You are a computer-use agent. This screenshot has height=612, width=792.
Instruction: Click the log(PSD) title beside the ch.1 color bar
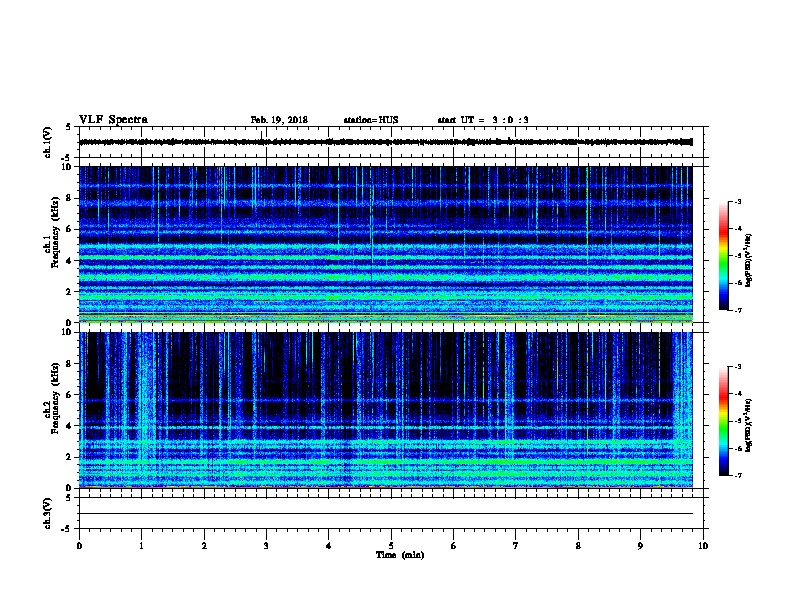pyautogui.click(x=749, y=260)
